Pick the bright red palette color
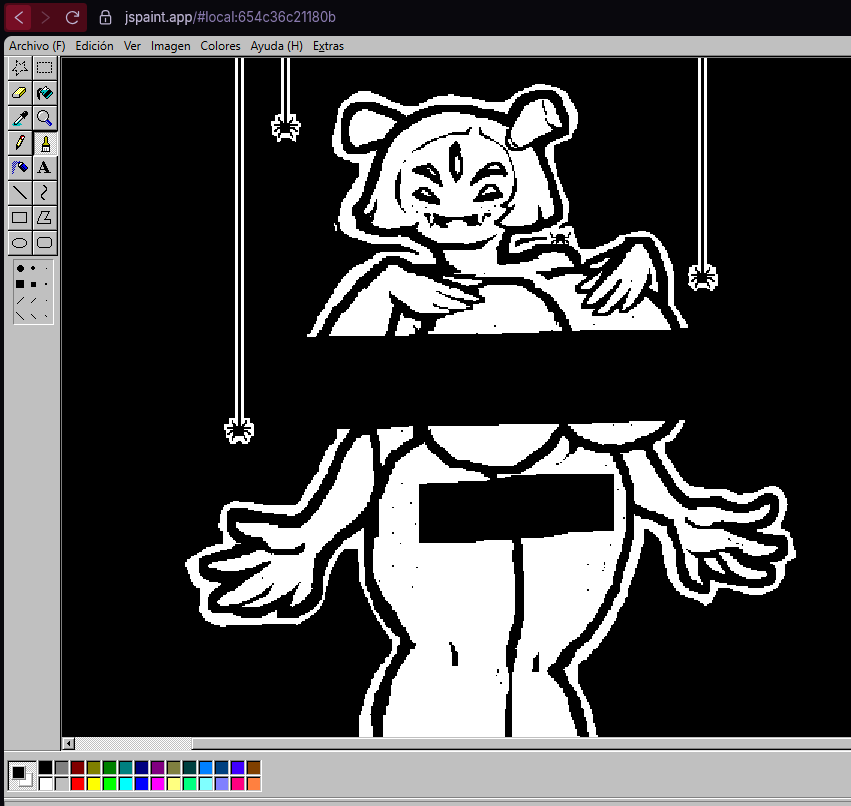This screenshot has width=851, height=806. pos(78,784)
